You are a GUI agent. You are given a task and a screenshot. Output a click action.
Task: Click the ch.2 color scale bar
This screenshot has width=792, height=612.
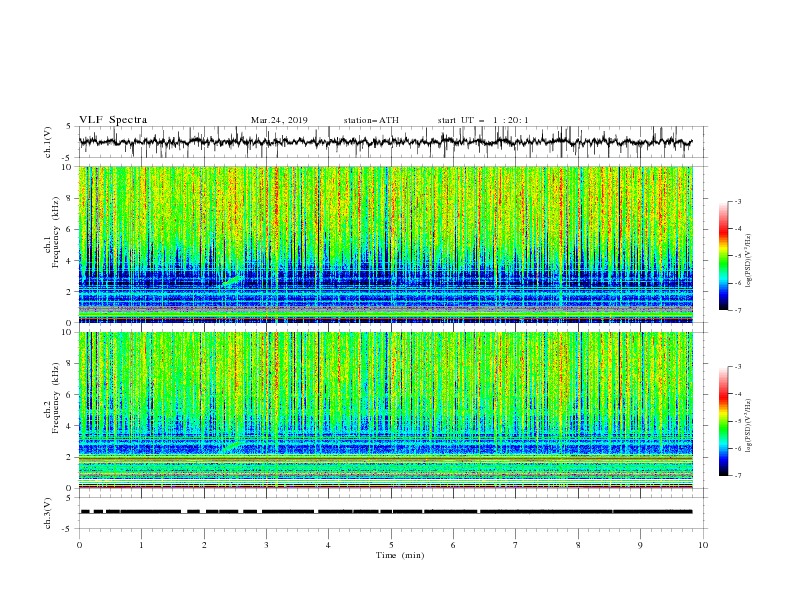[x=723, y=421]
